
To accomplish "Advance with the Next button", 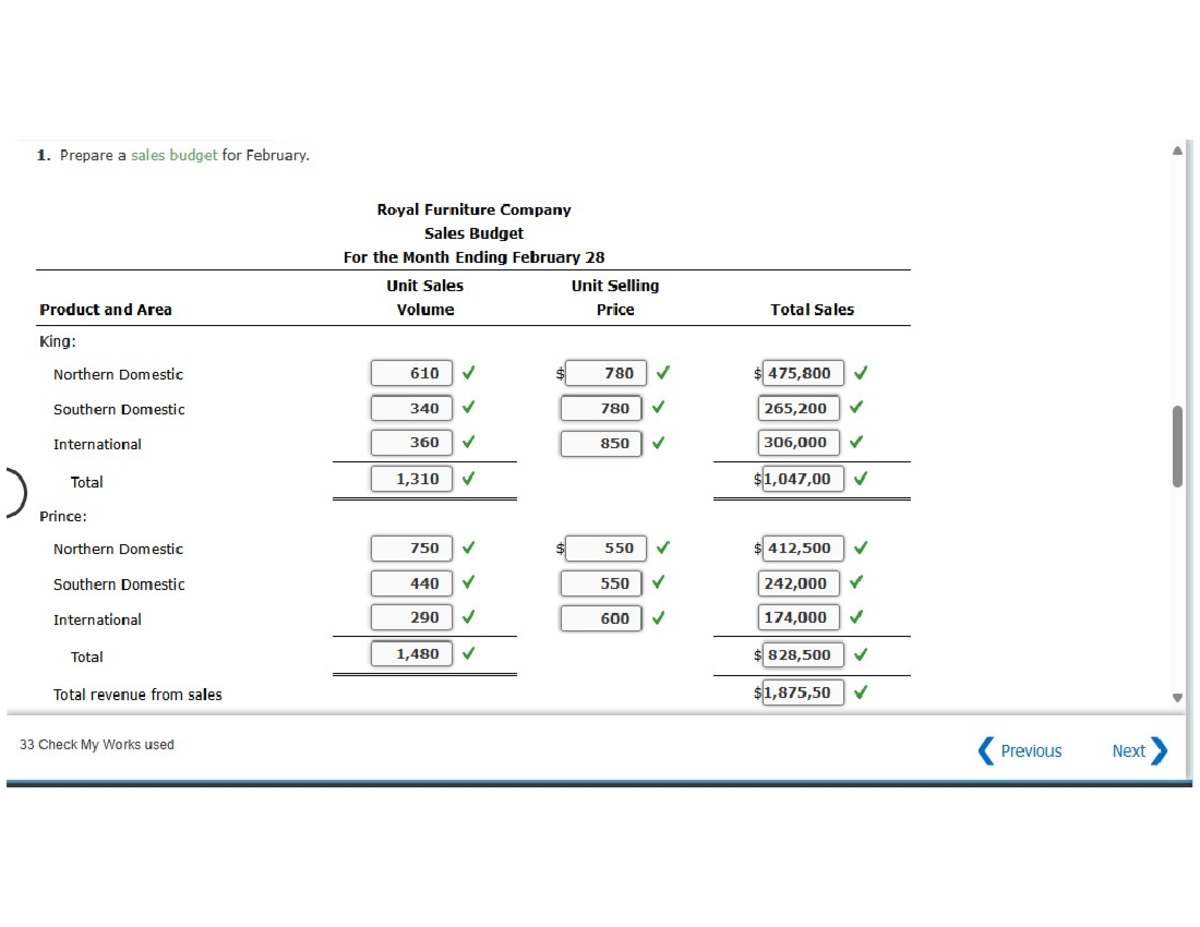I will pyautogui.click(x=1139, y=751).
